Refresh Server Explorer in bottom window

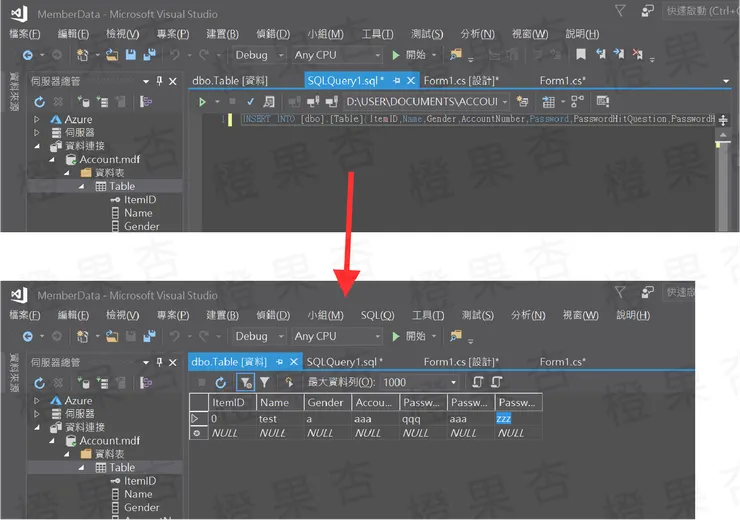pyautogui.click(x=40, y=383)
